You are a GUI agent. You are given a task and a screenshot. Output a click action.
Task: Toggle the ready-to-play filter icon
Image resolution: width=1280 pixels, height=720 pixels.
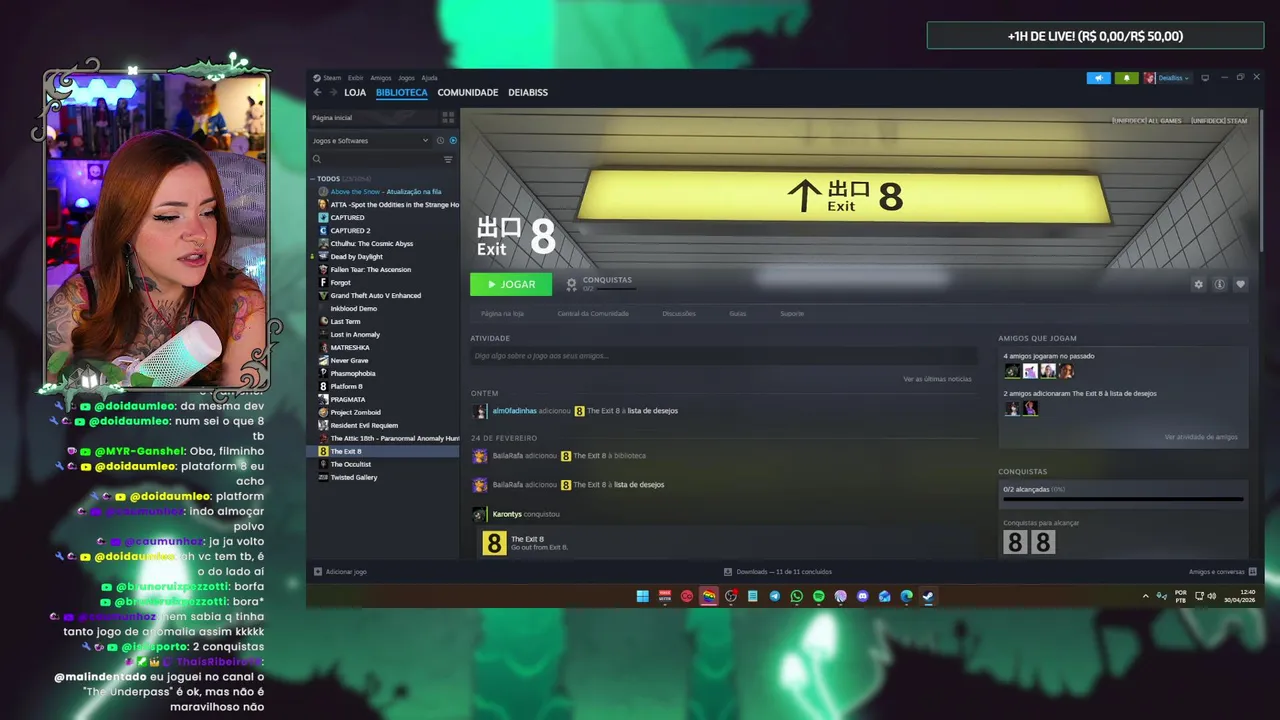[452, 141]
